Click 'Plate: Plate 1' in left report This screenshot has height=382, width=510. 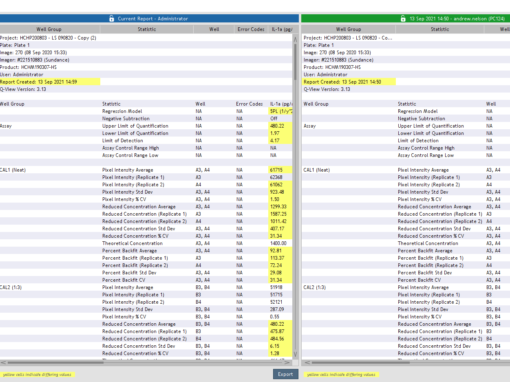coord(15,45)
